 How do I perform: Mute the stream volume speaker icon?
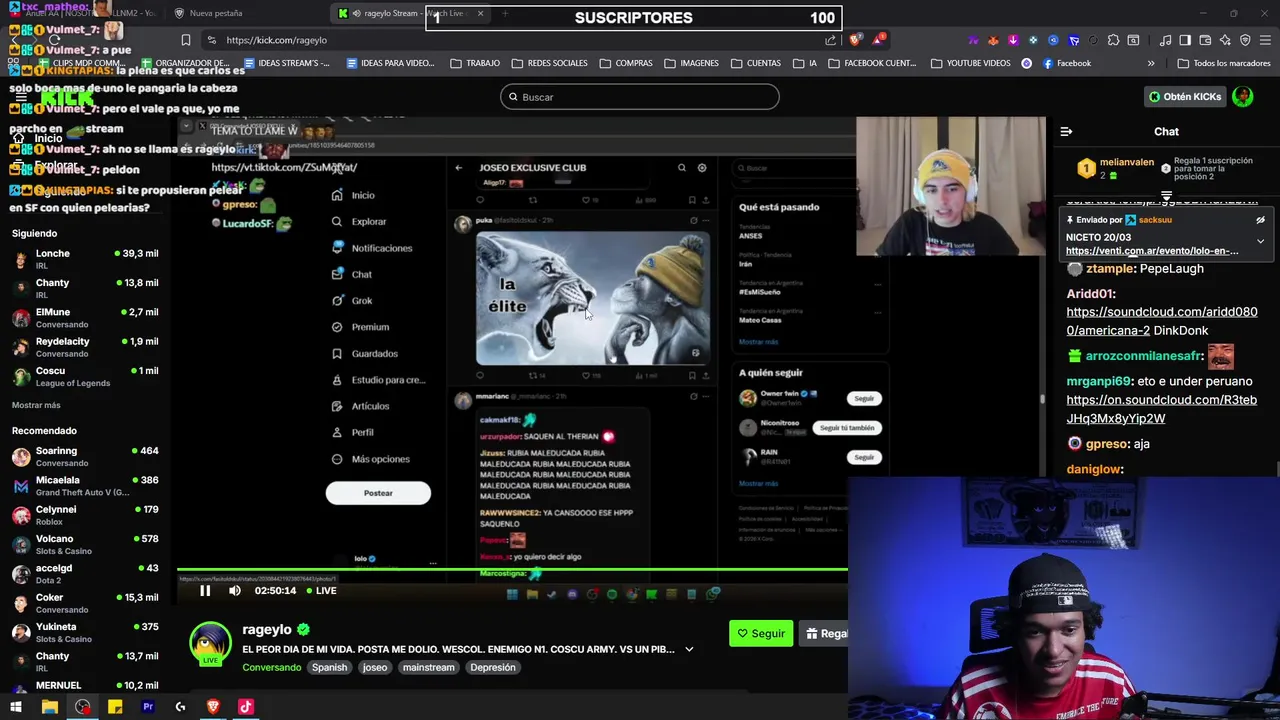pyautogui.click(x=235, y=591)
